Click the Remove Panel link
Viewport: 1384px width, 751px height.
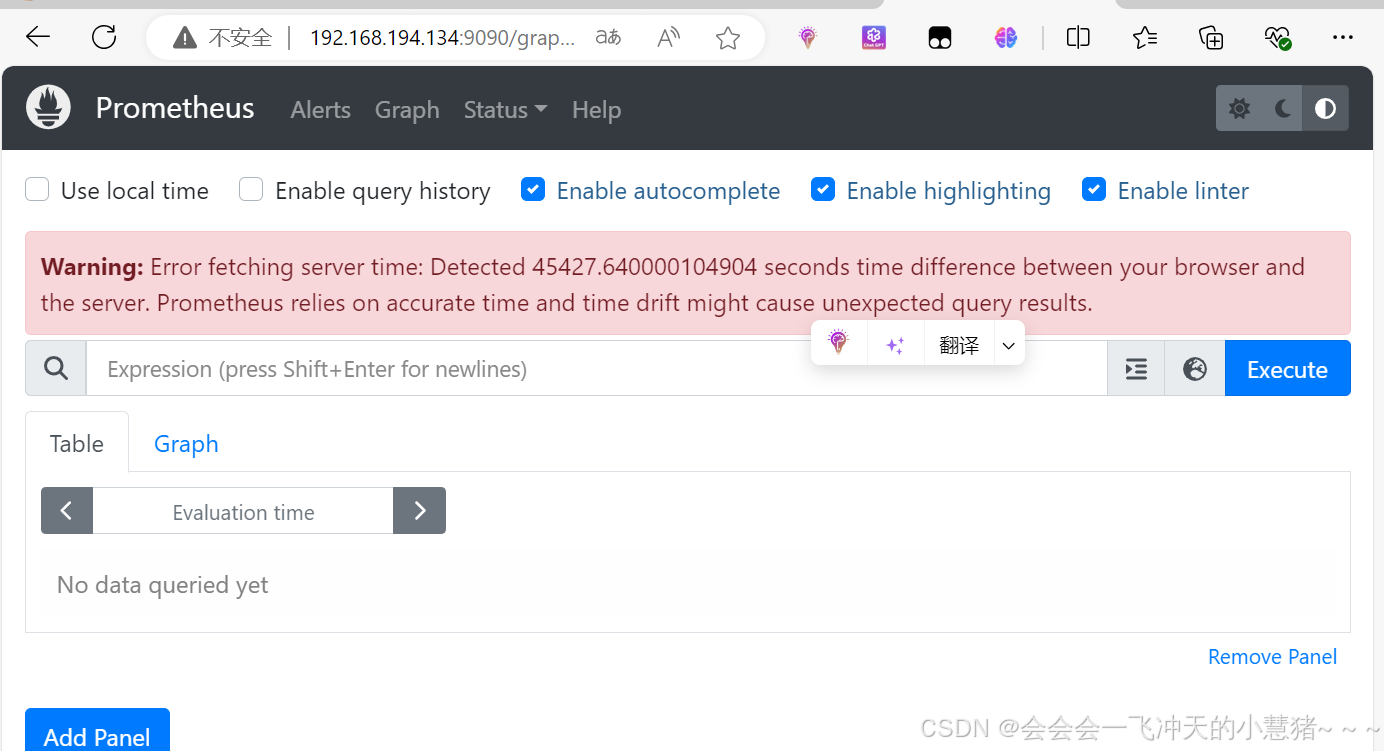point(1272,657)
